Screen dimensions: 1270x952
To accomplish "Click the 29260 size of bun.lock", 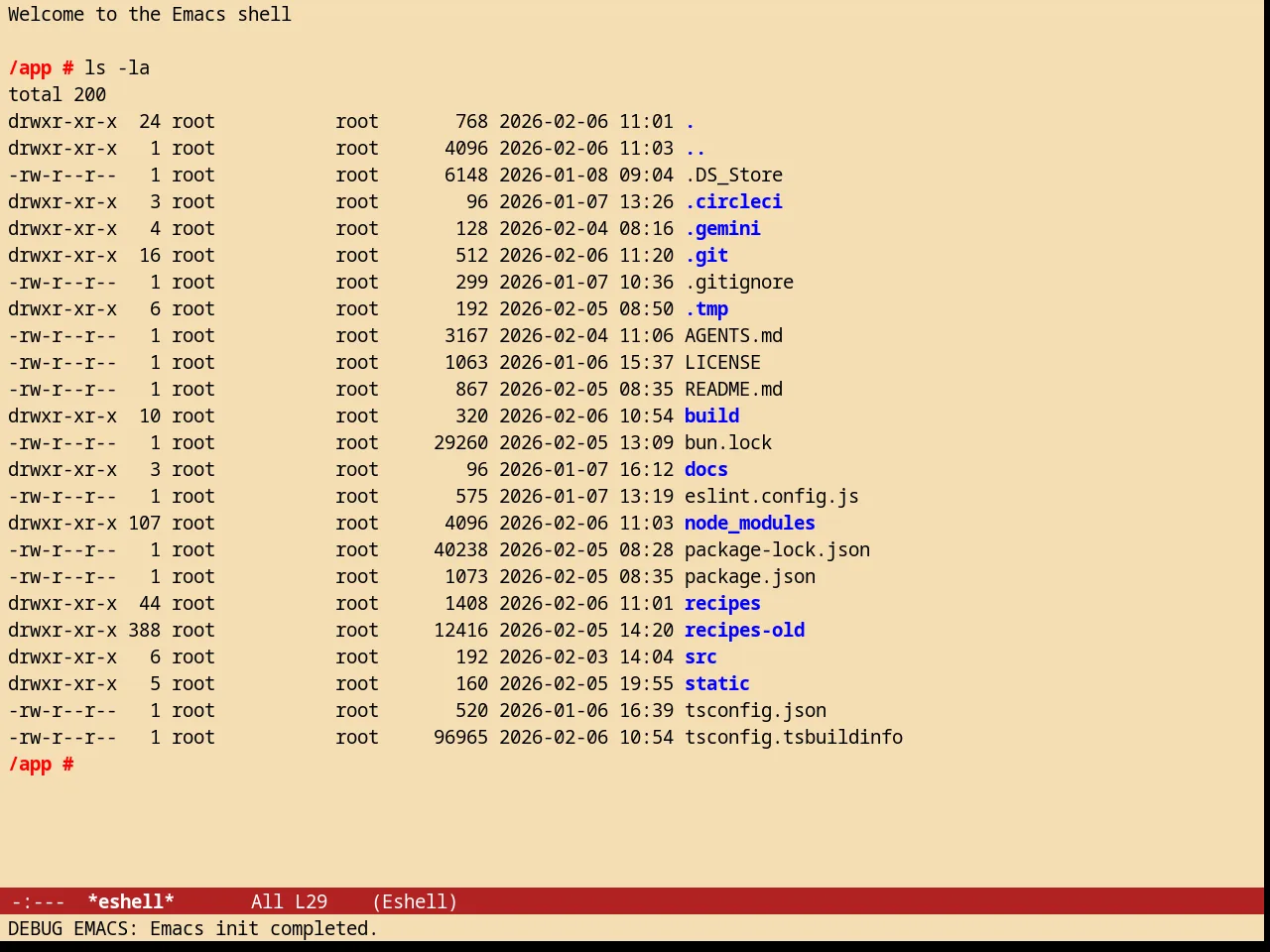I will tap(460, 443).
